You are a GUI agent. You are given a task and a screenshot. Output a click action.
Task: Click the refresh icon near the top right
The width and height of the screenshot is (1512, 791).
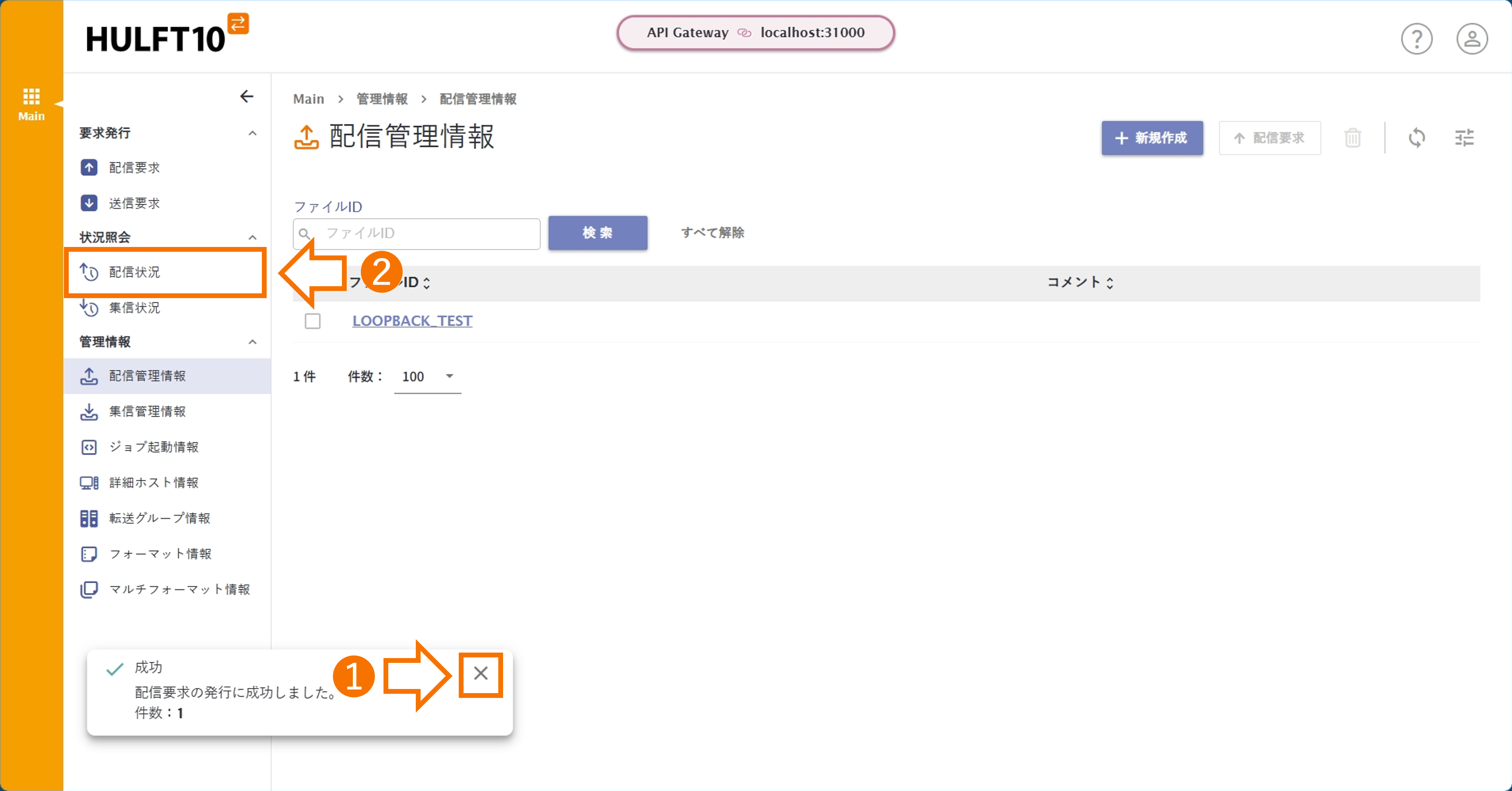1417,138
